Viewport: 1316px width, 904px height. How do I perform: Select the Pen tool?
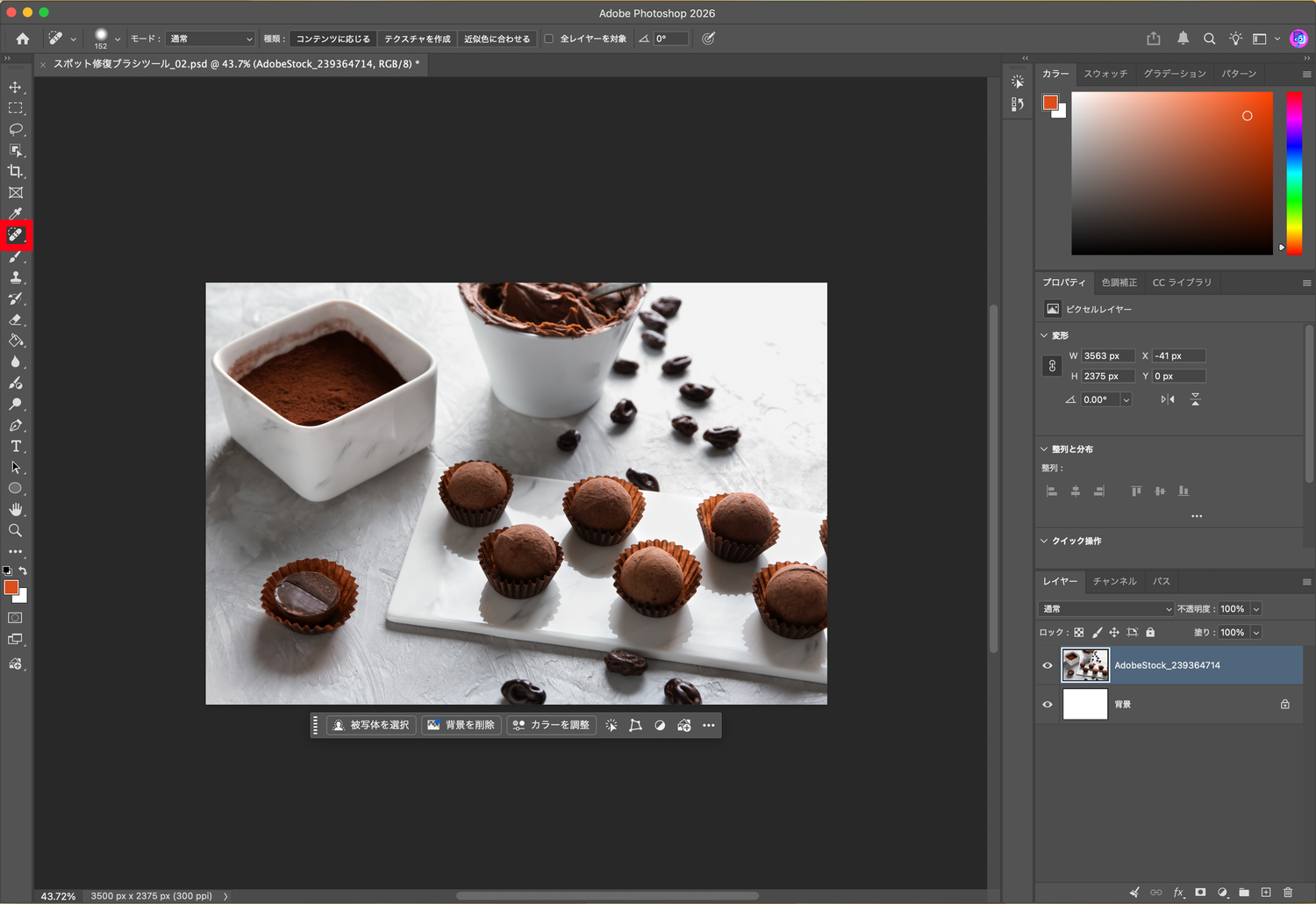click(x=16, y=425)
